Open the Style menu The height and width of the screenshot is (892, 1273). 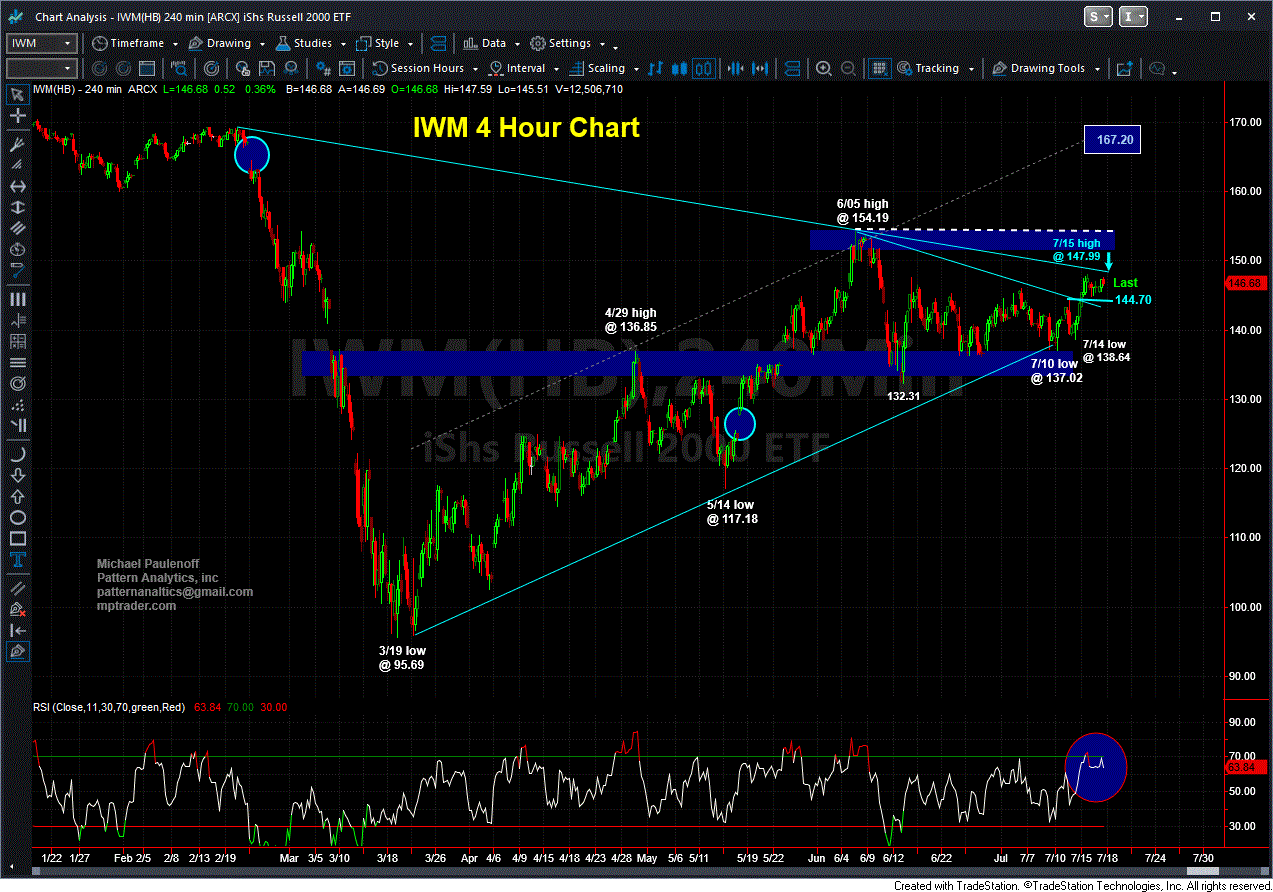[376, 43]
